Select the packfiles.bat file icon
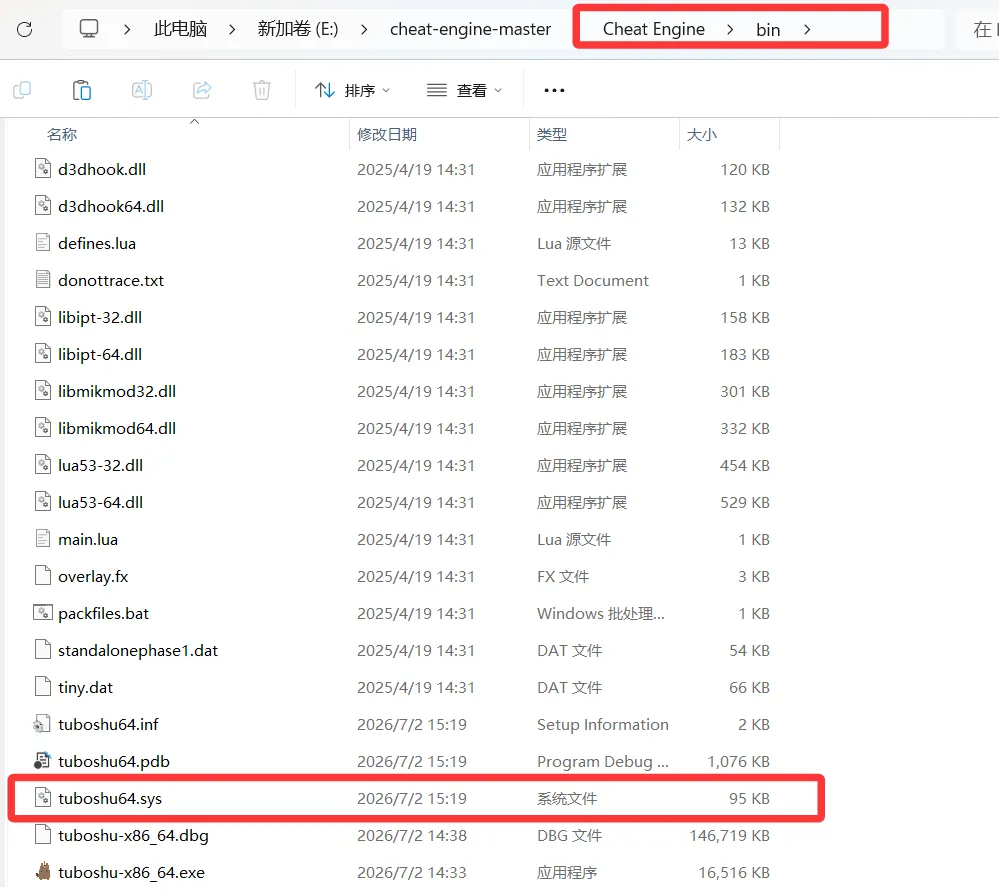The height and width of the screenshot is (896, 999). 43,613
